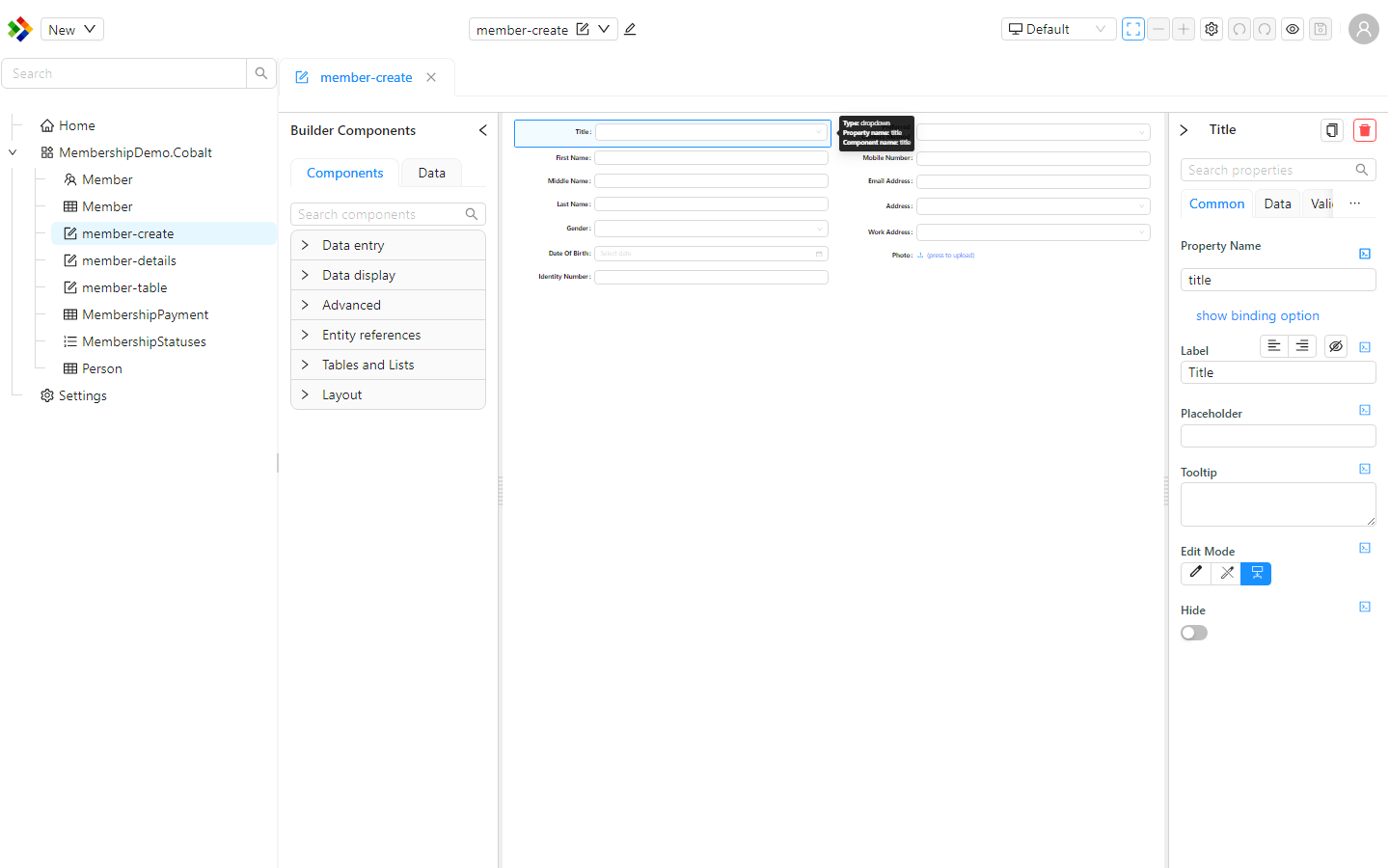The width and height of the screenshot is (1389, 868).
Task: Set label alignment to right
Action: click(1302, 346)
